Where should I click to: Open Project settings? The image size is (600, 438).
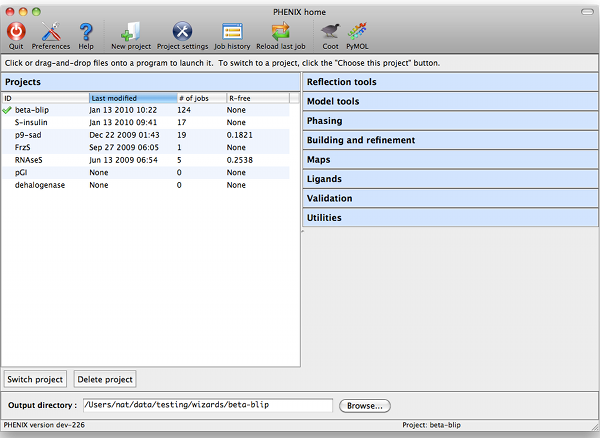[x=182, y=32]
